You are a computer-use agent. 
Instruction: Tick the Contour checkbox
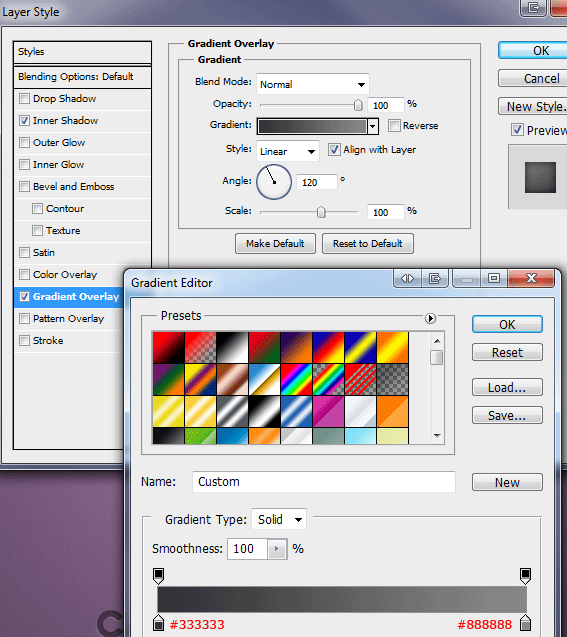[x=37, y=208]
